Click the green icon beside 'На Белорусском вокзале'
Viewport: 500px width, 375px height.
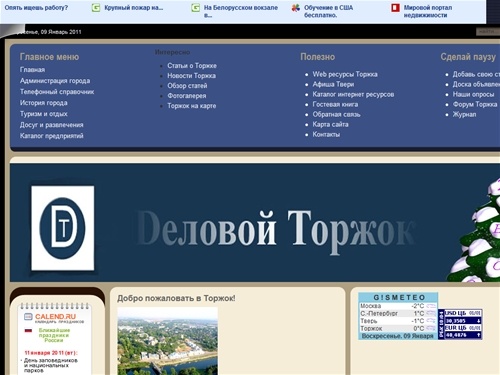pos(196,8)
